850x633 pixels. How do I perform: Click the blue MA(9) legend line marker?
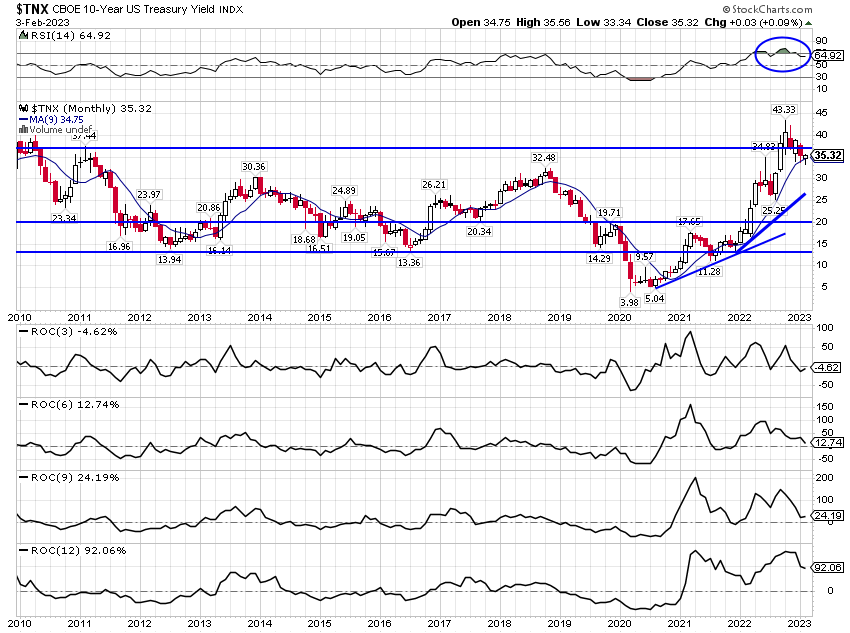[23, 119]
